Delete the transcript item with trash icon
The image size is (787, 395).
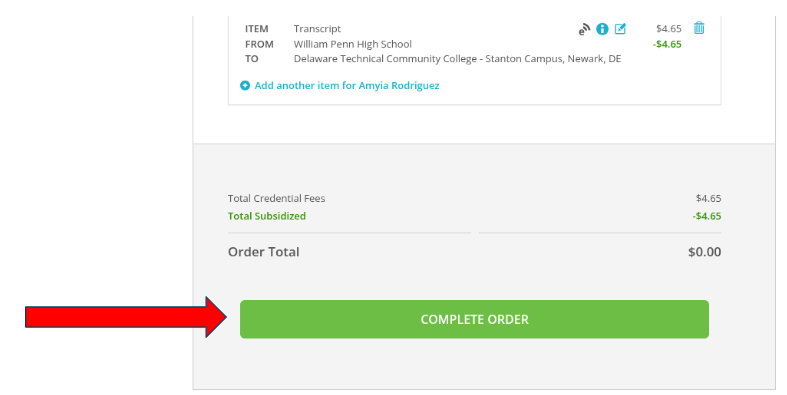click(x=699, y=28)
